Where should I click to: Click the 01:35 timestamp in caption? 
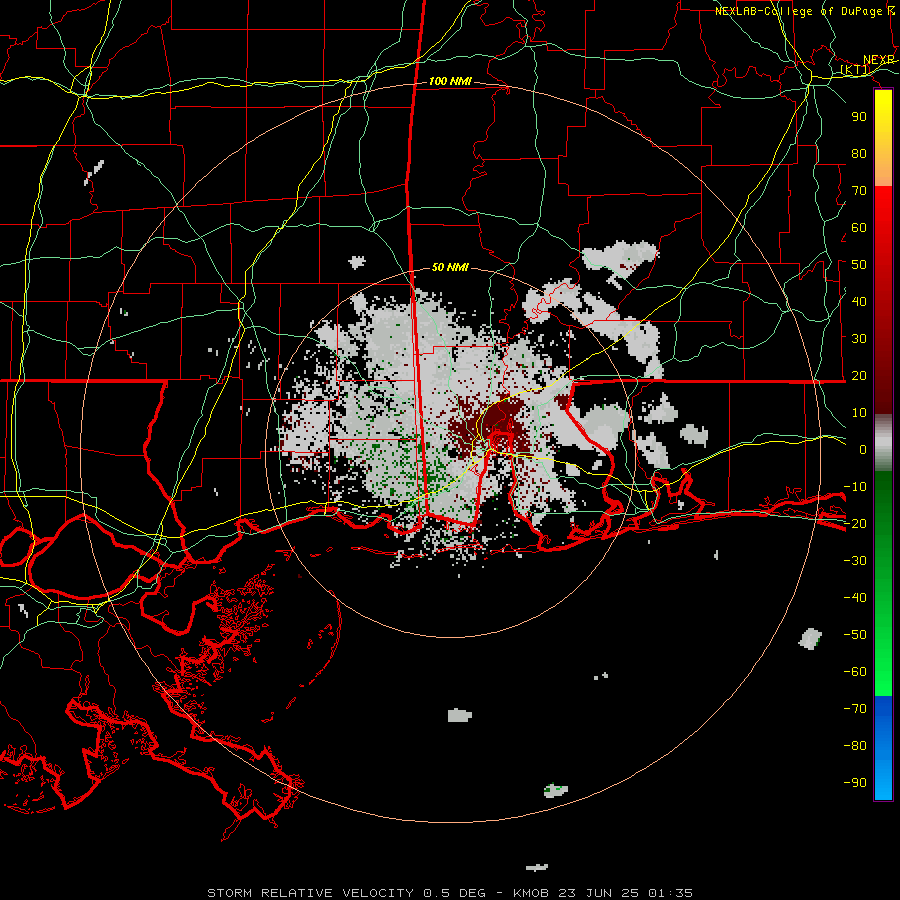tap(671, 893)
